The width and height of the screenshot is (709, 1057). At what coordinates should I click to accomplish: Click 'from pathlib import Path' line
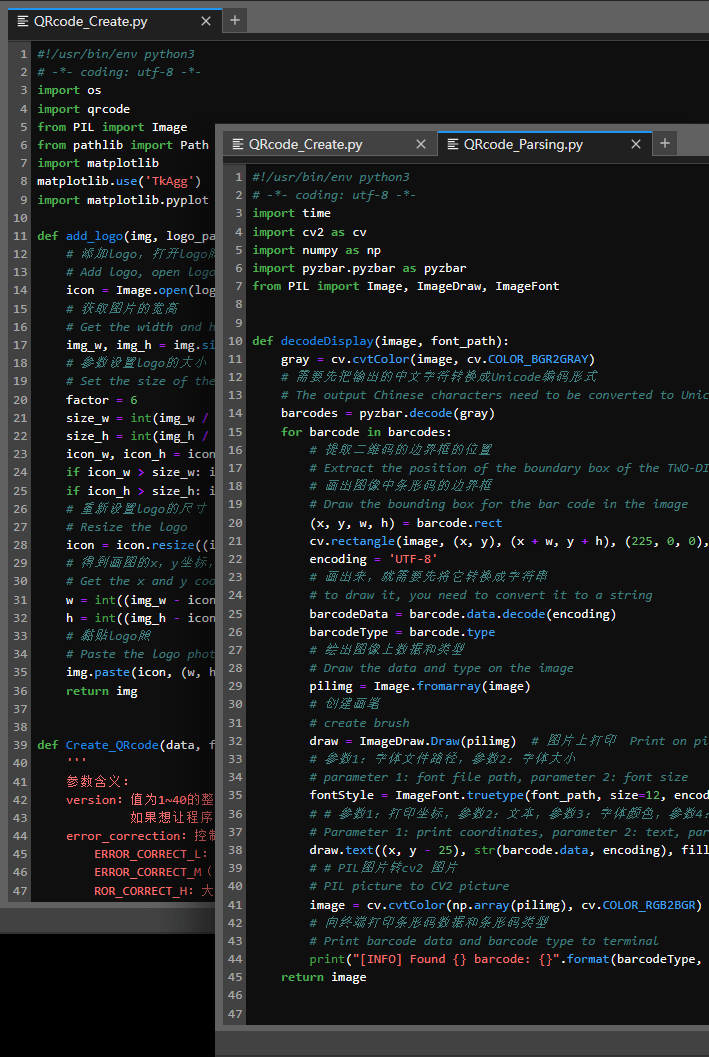[x=123, y=145]
